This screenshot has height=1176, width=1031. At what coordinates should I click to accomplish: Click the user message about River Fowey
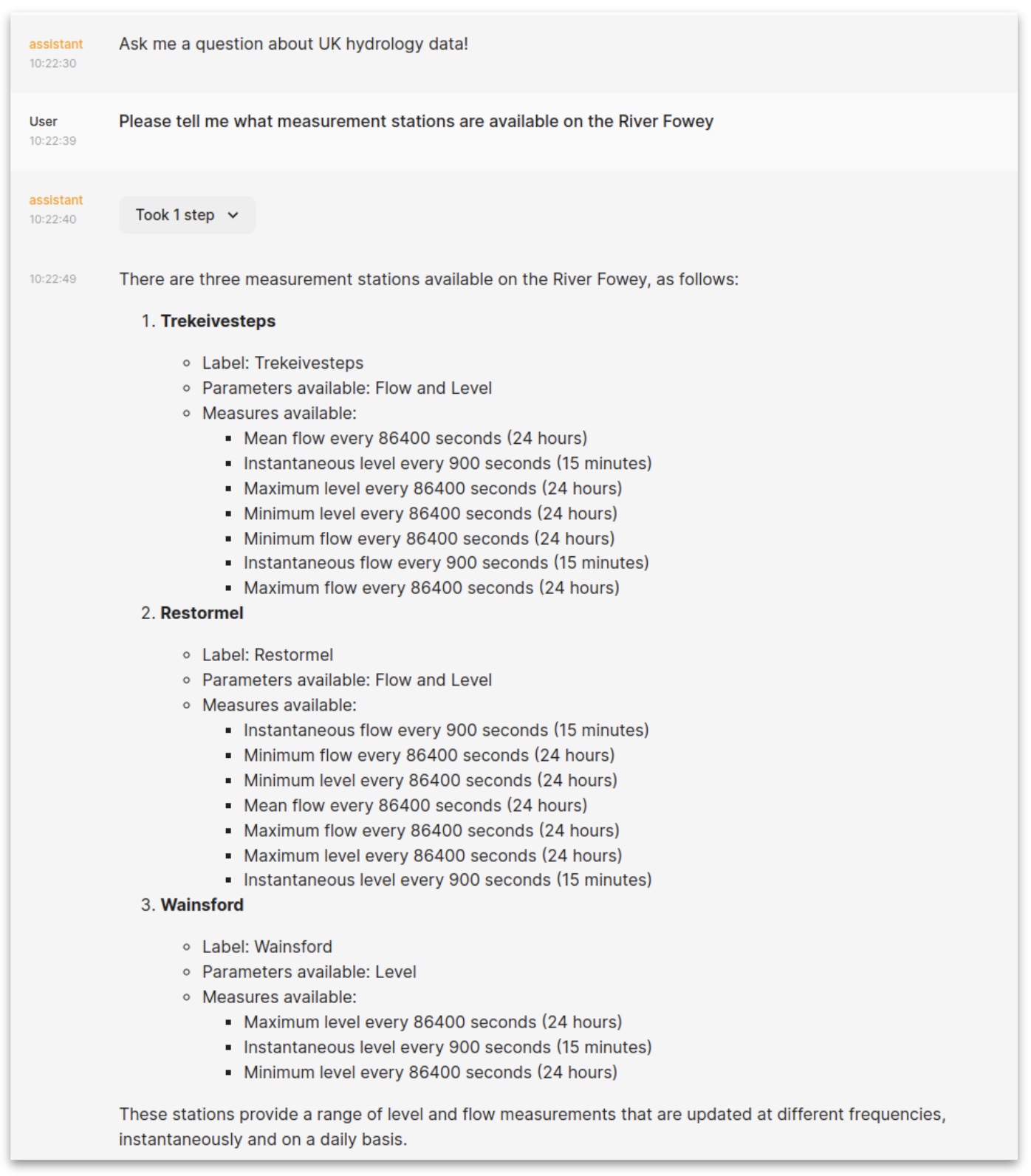tap(416, 121)
